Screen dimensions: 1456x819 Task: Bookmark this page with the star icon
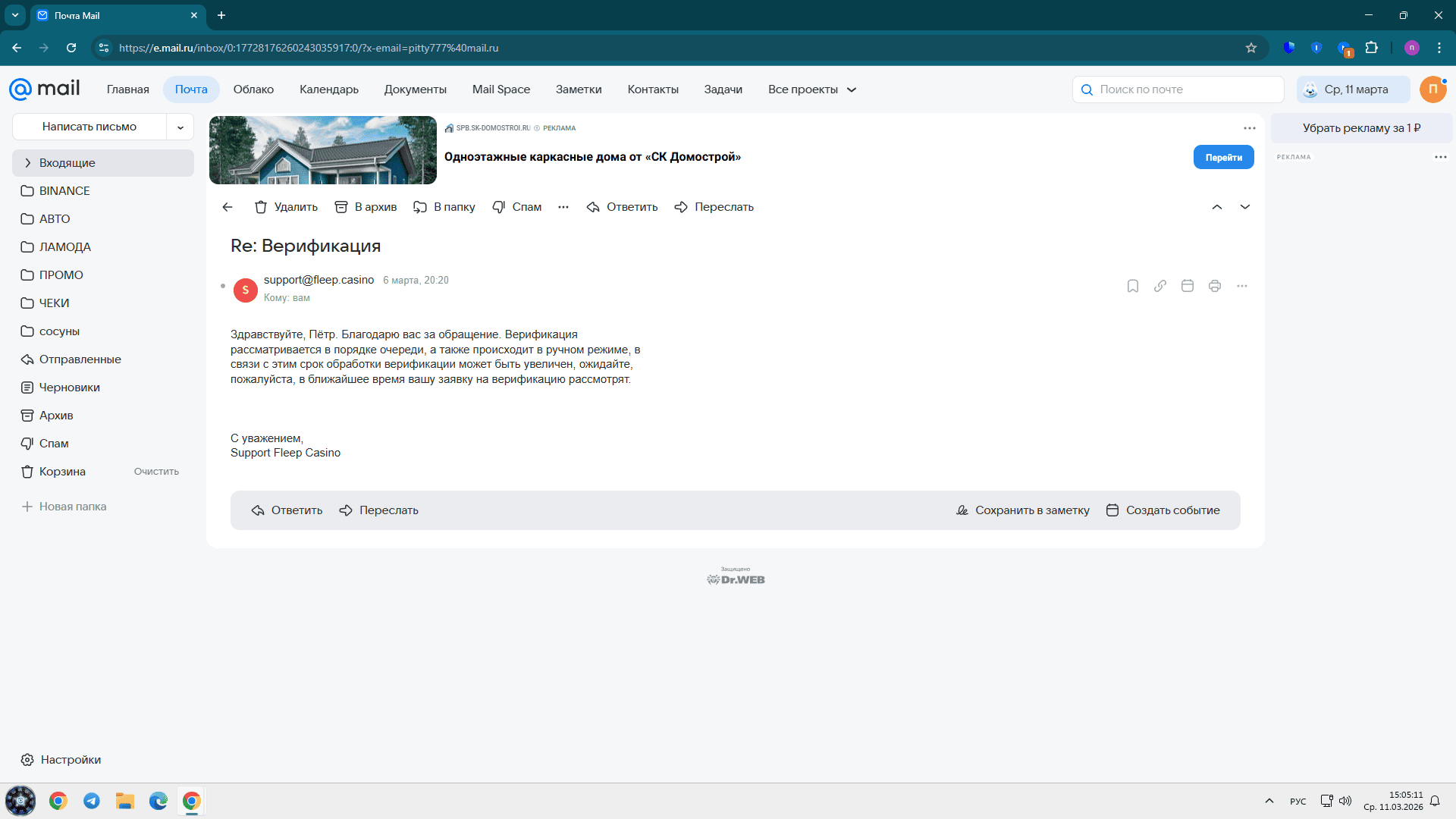tap(1251, 48)
